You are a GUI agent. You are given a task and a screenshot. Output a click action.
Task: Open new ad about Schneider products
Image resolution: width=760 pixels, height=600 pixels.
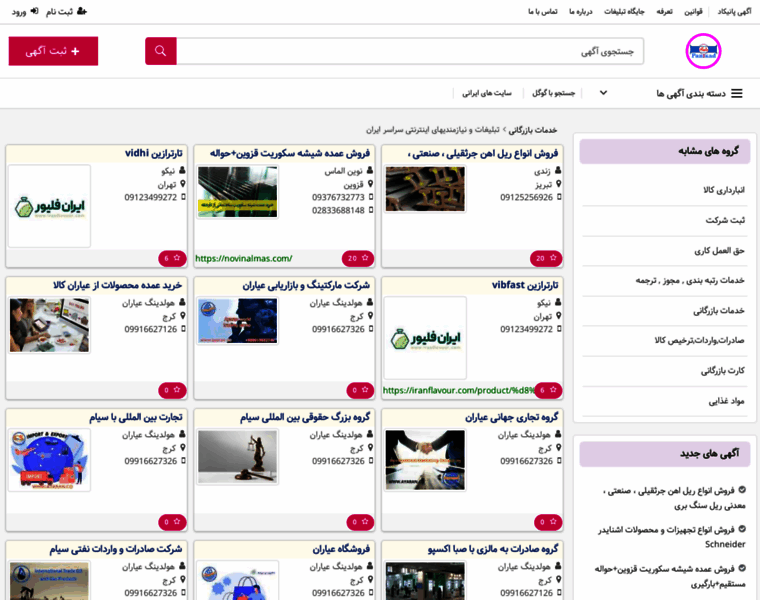click(672, 537)
